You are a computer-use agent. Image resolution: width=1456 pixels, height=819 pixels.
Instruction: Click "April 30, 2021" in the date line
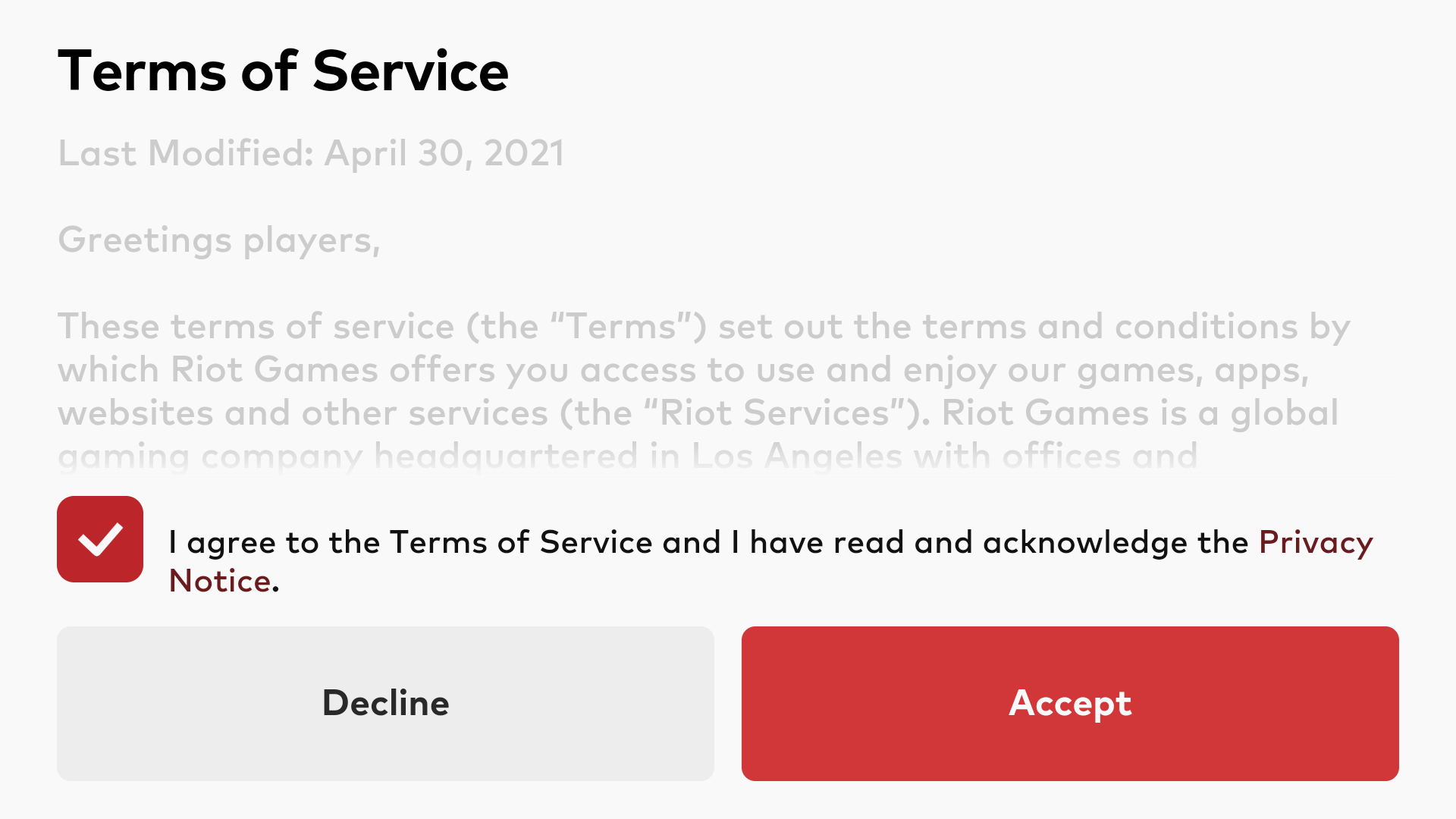(x=444, y=154)
